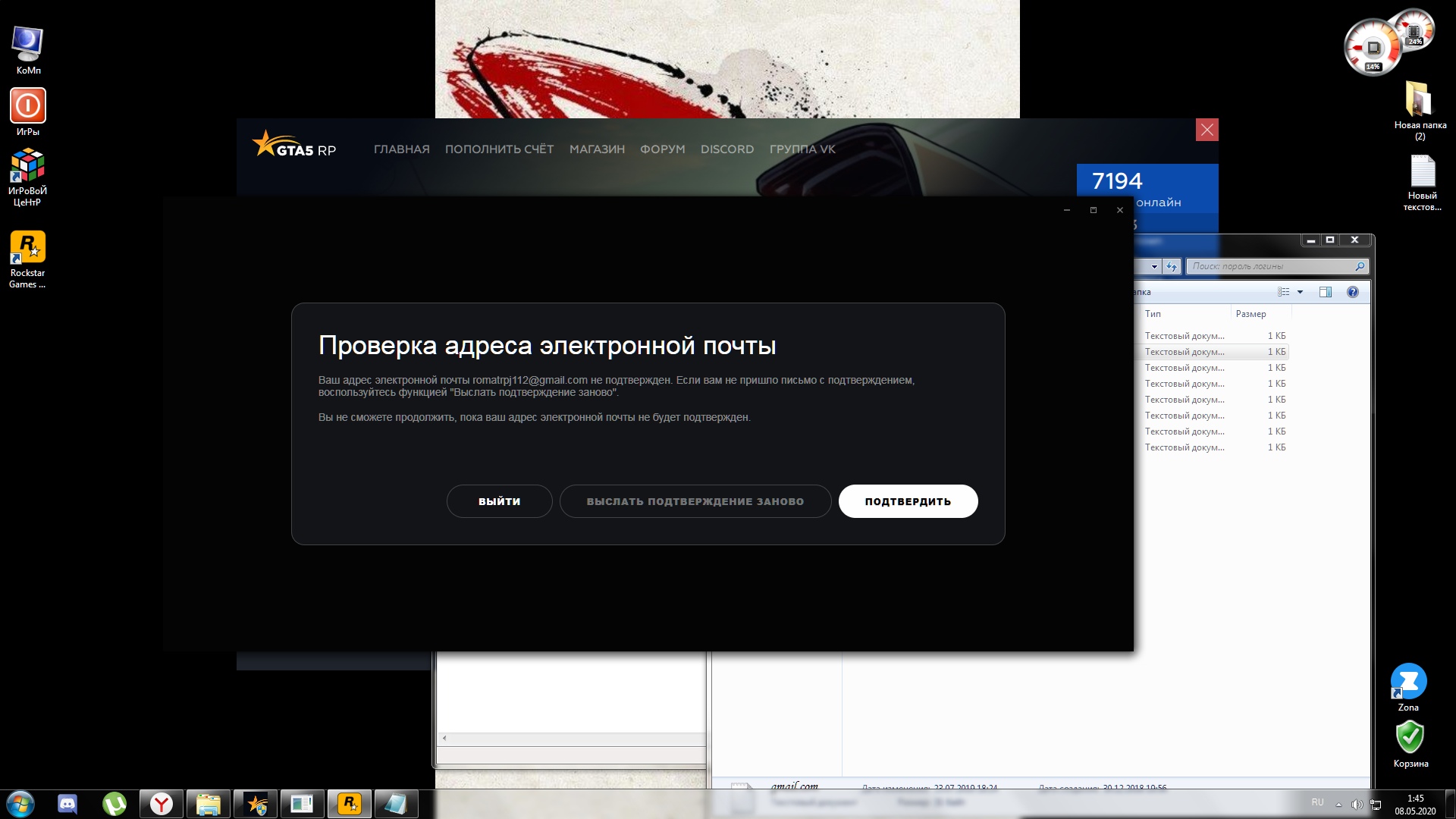
Task: Click the refresh arrows beside the address bar
Action: (x=1172, y=266)
